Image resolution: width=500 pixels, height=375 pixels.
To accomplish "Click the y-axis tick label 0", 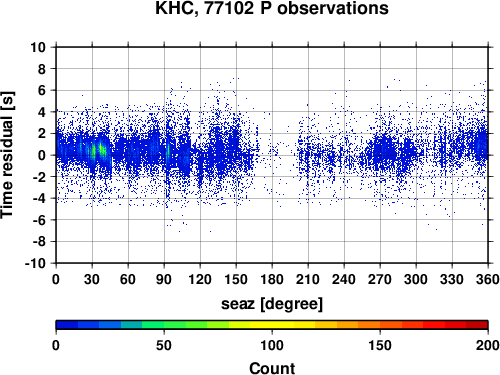I will (42, 155).
